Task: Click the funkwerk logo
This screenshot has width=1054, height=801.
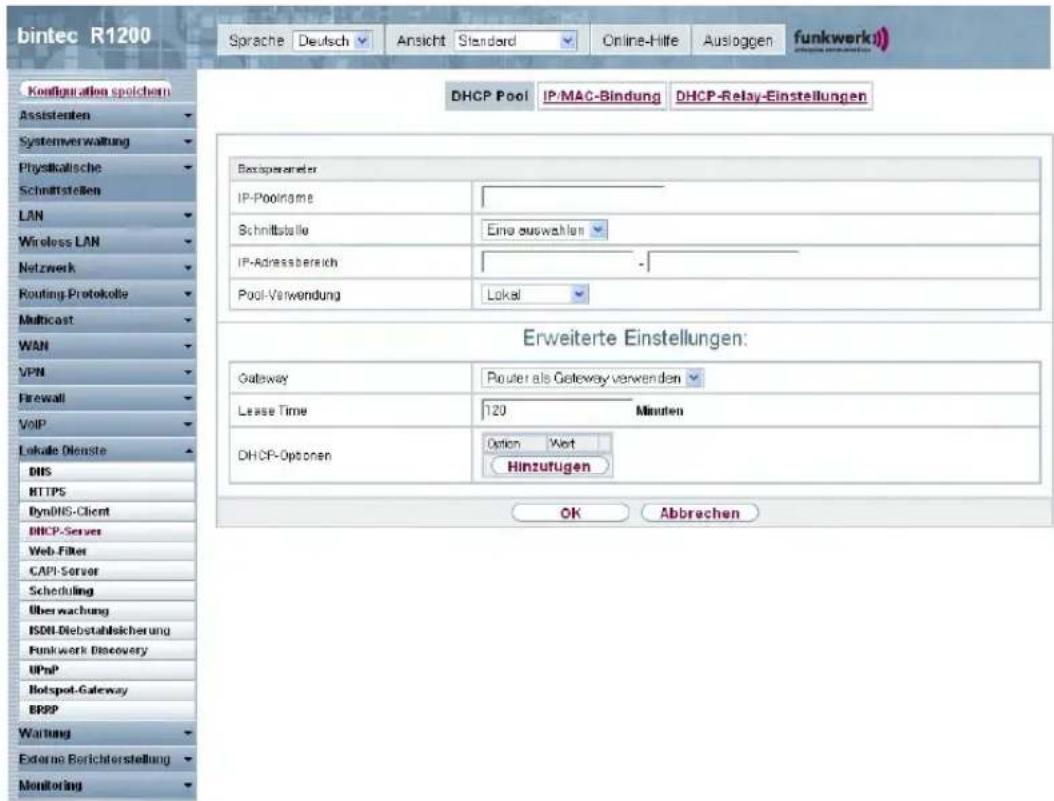Action: pyautogui.click(x=841, y=40)
